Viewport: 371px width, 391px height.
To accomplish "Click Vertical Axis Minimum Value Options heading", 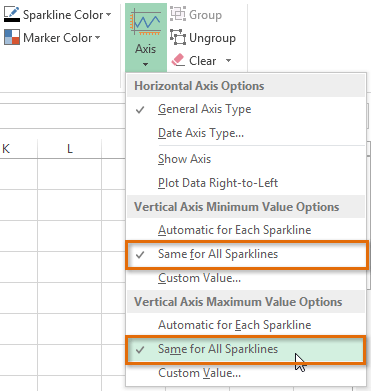I will click(x=237, y=207).
